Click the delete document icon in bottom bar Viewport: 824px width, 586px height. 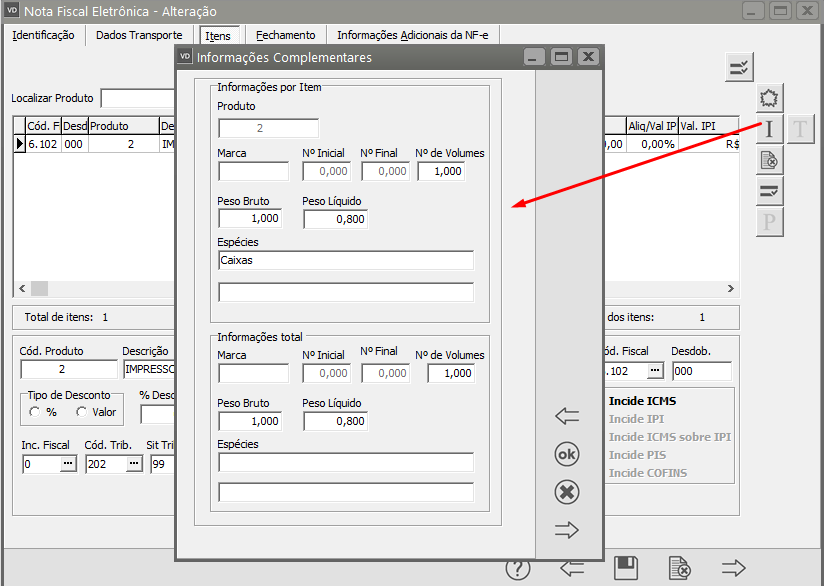click(679, 568)
